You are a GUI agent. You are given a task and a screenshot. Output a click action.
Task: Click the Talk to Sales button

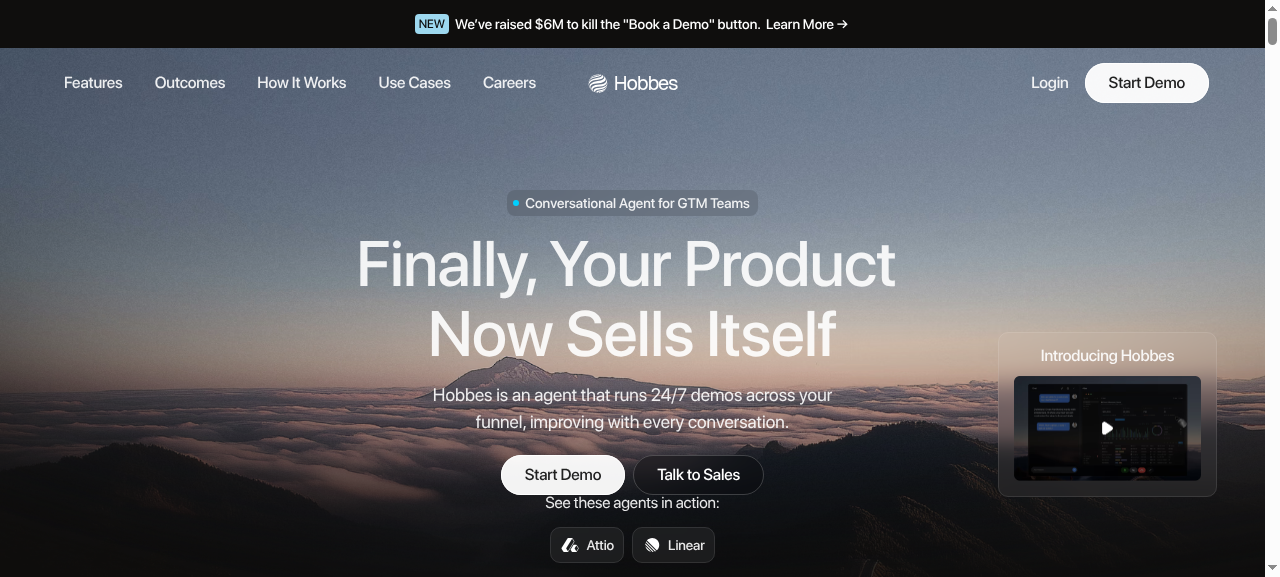click(x=699, y=475)
